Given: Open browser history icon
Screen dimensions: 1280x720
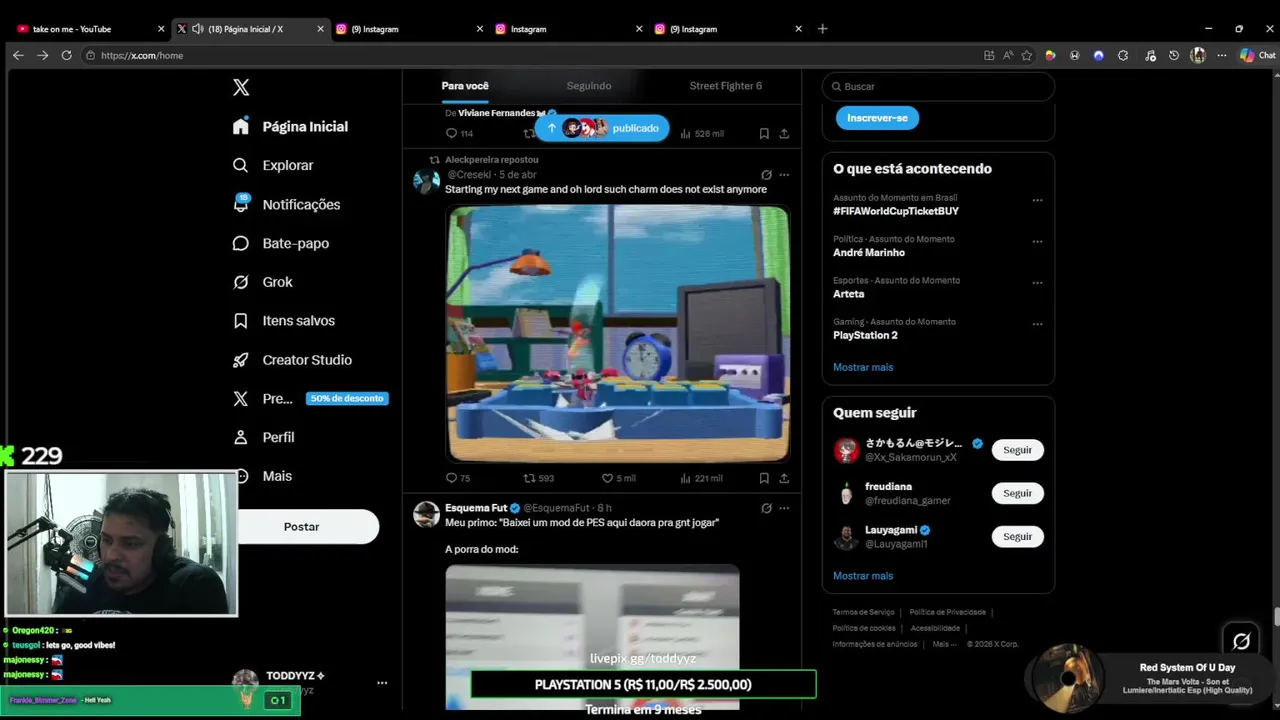Looking at the screenshot, I should coord(1173,55).
